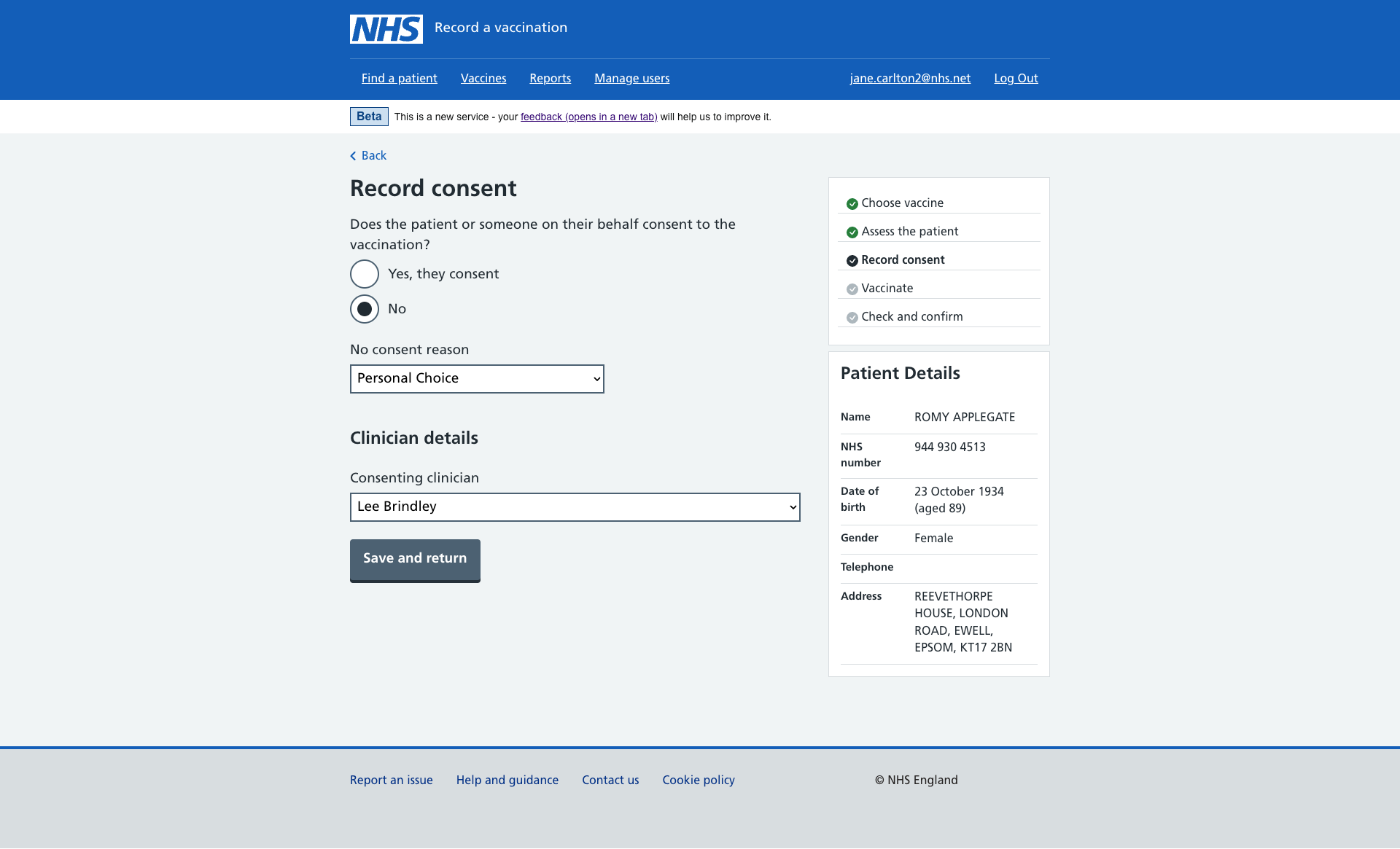
Task: Click the back arrow icon
Action: 353,155
